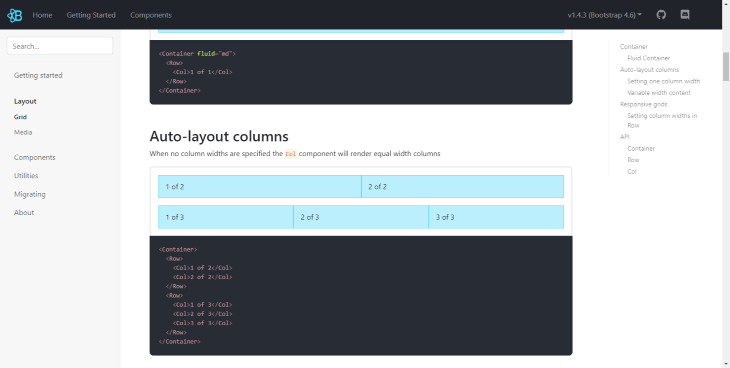Open the Discord chat icon
Image resolution: width=730 pixels, height=368 pixels.
685,15
